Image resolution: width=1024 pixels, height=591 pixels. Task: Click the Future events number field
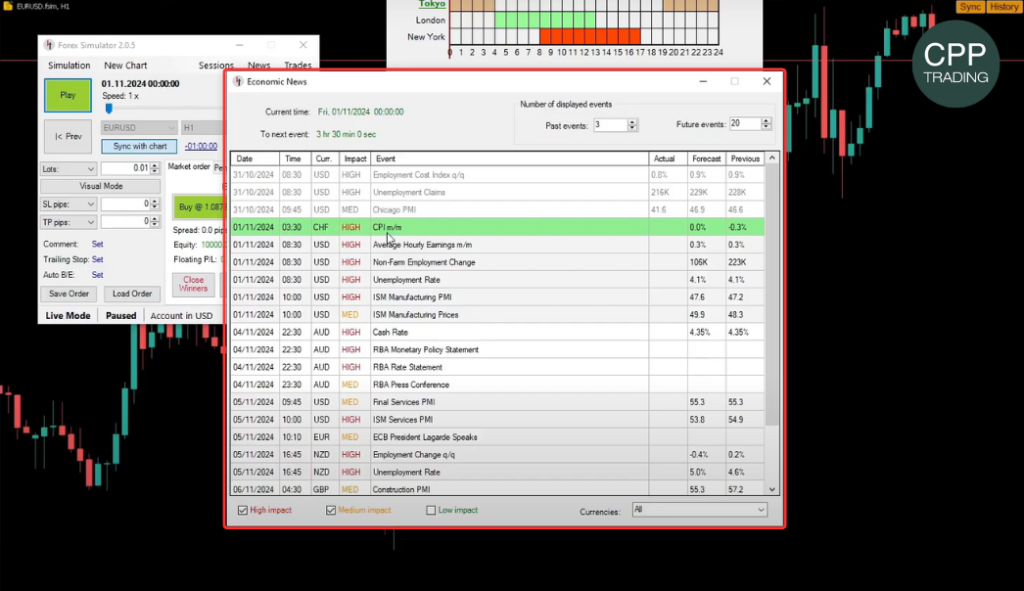[x=744, y=123]
